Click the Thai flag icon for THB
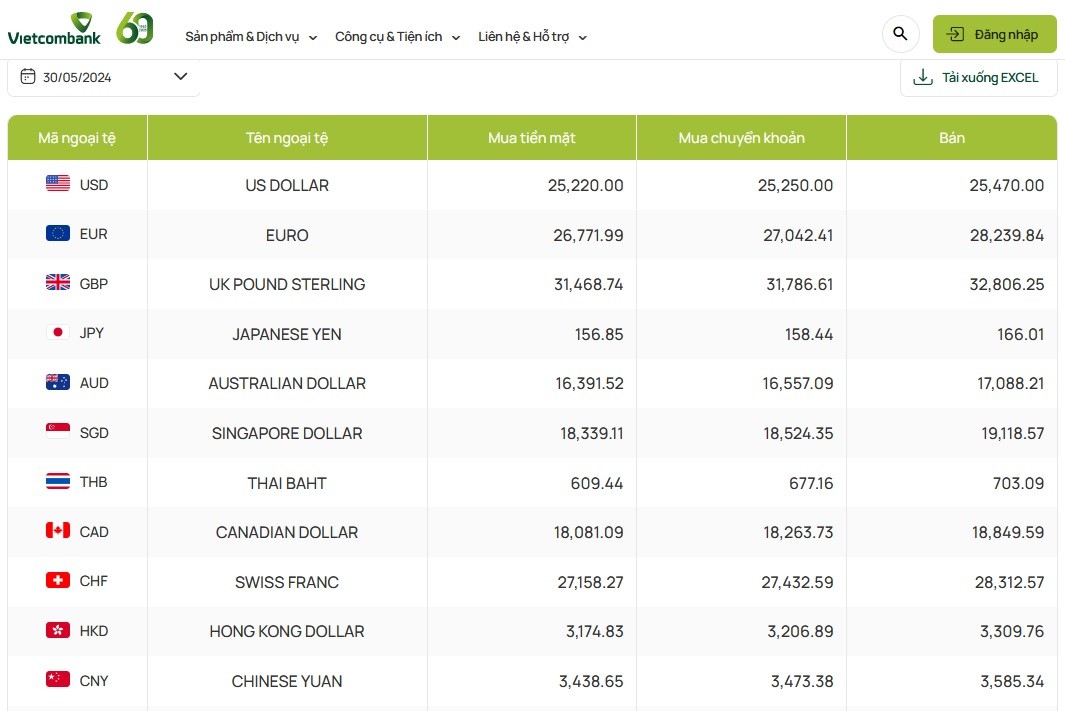The width and height of the screenshot is (1065, 711). pyautogui.click(x=58, y=482)
